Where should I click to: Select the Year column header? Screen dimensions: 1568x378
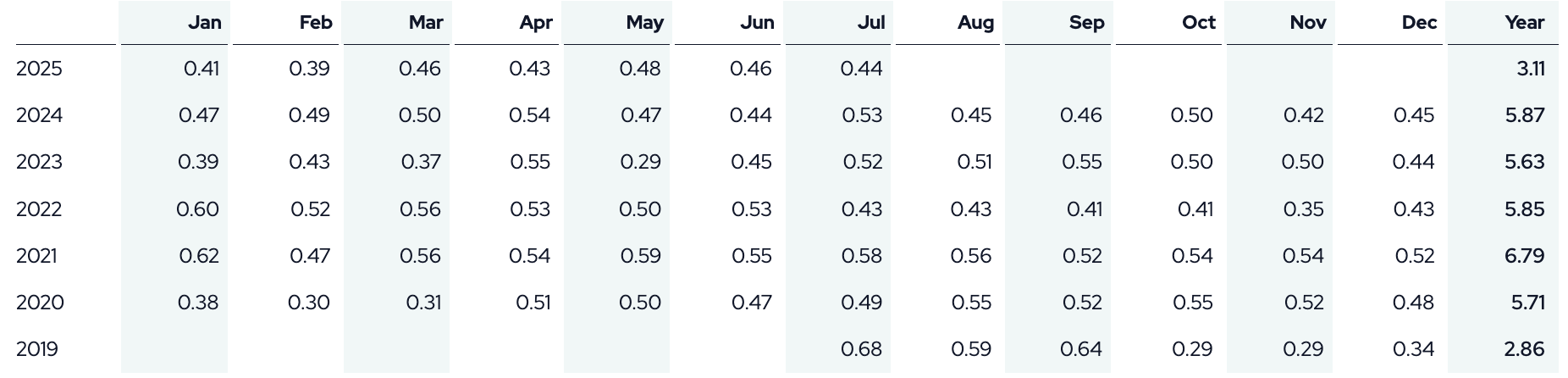tap(1524, 23)
